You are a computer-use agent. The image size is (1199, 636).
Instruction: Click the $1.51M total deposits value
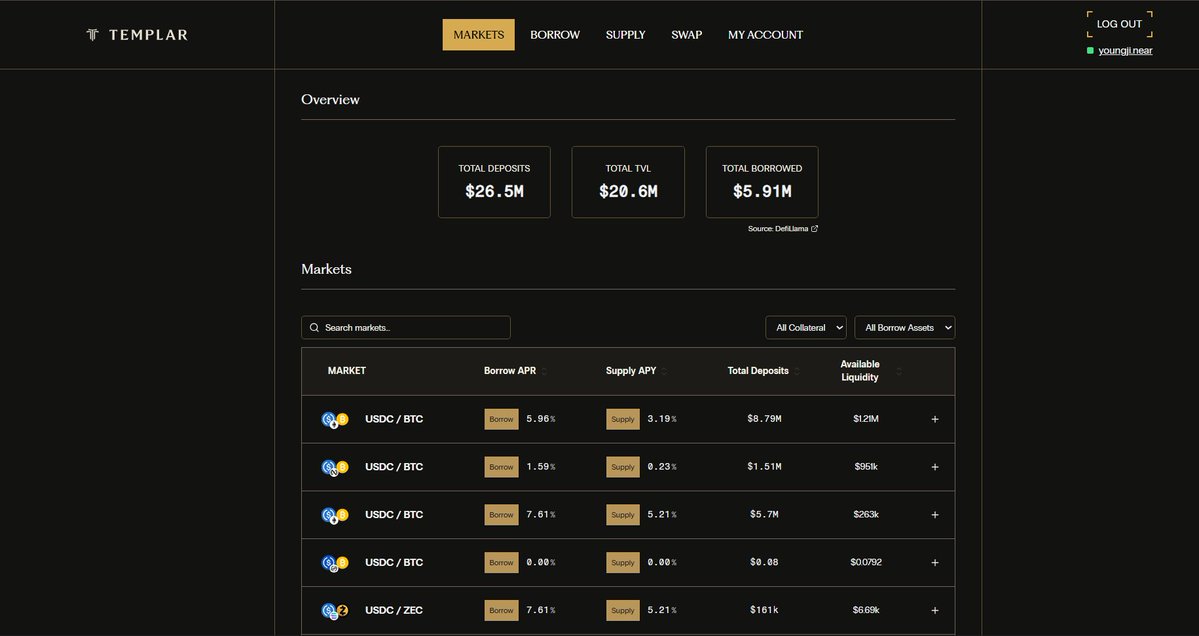(764, 467)
